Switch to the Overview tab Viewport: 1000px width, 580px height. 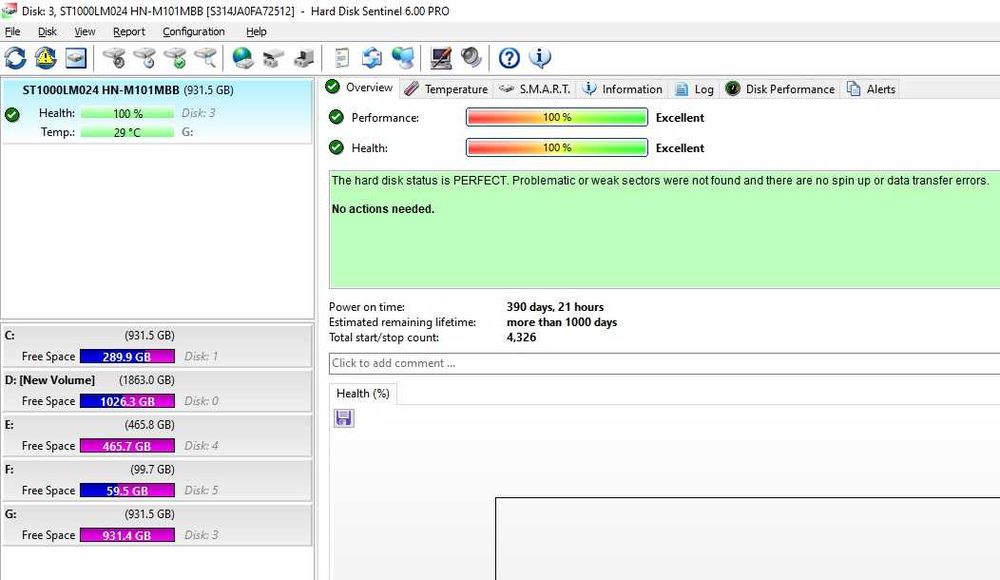(360, 87)
